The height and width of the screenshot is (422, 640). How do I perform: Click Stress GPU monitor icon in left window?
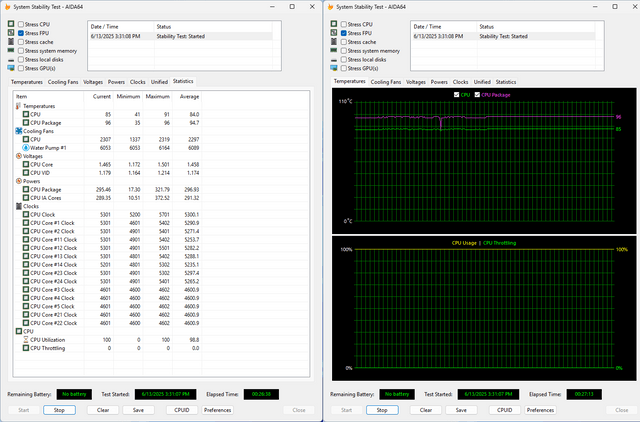click(x=11, y=68)
